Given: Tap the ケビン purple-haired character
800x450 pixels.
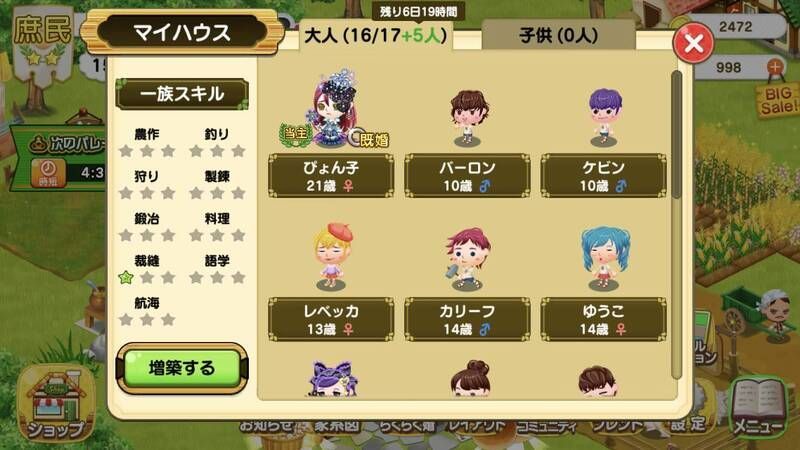Looking at the screenshot, I should click(x=604, y=117).
